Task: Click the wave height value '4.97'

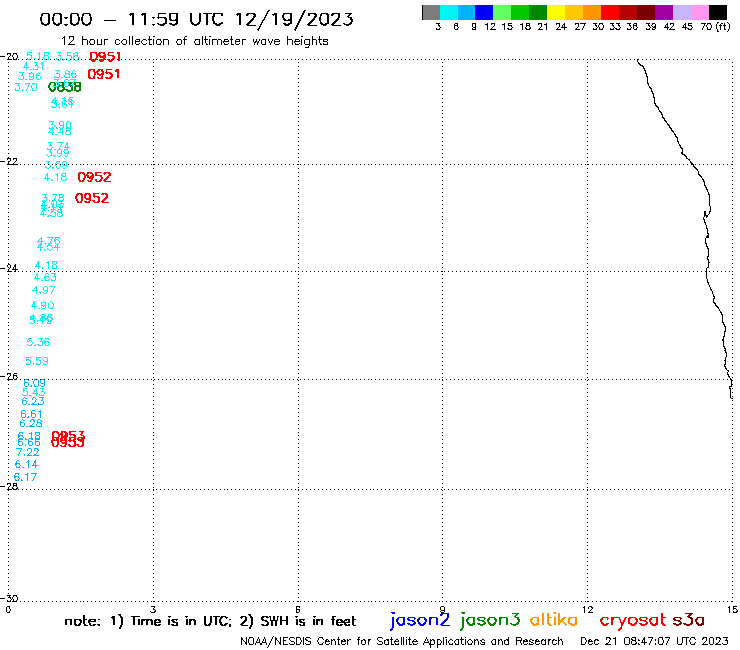Action: coord(43,290)
